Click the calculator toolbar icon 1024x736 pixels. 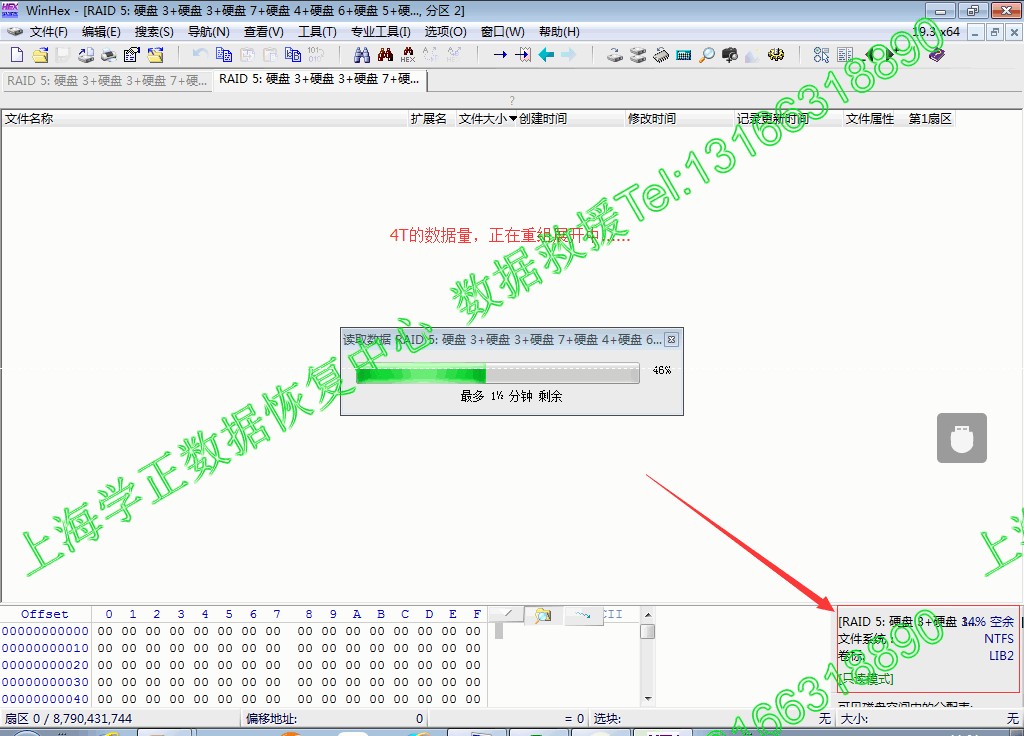[x=684, y=55]
